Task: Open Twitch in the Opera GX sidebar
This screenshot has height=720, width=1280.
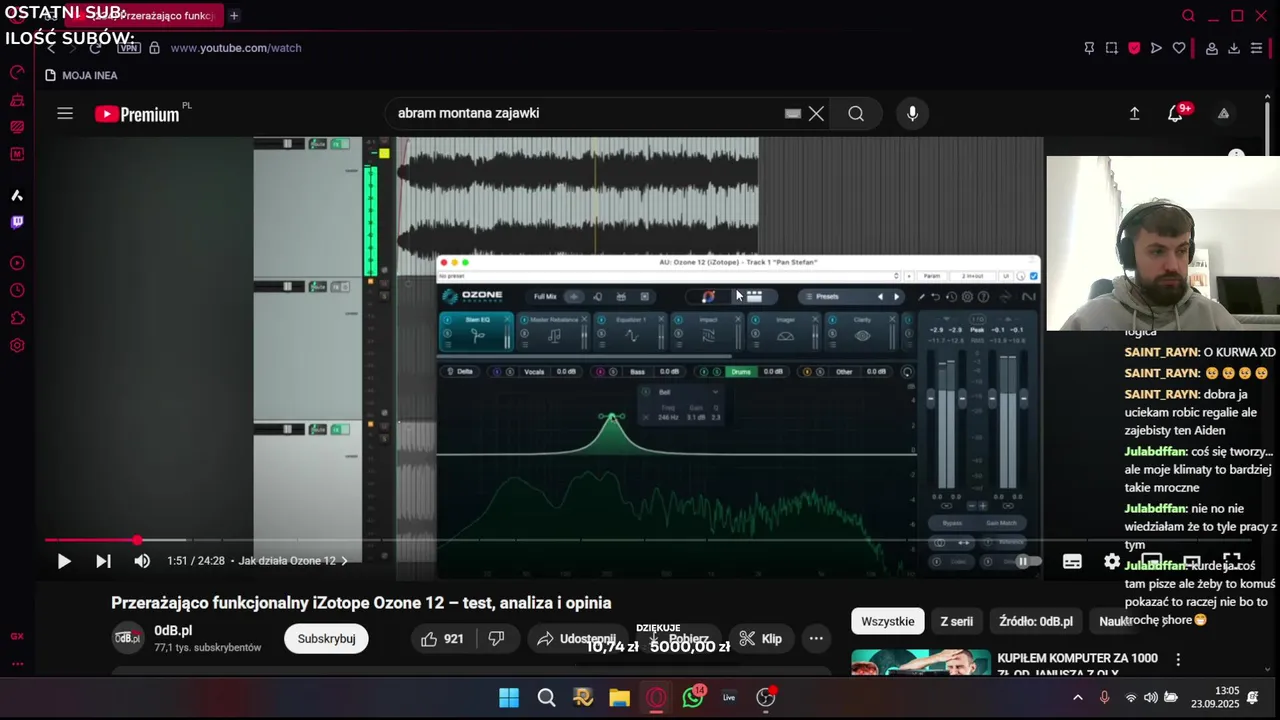Action: pos(17,222)
